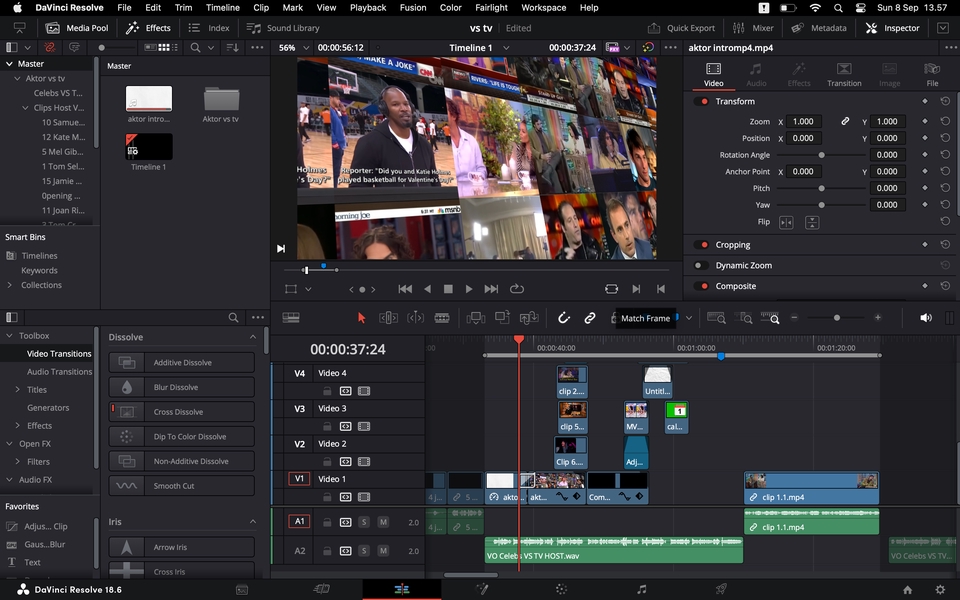Switch to the Fairlight page

tap(641, 590)
